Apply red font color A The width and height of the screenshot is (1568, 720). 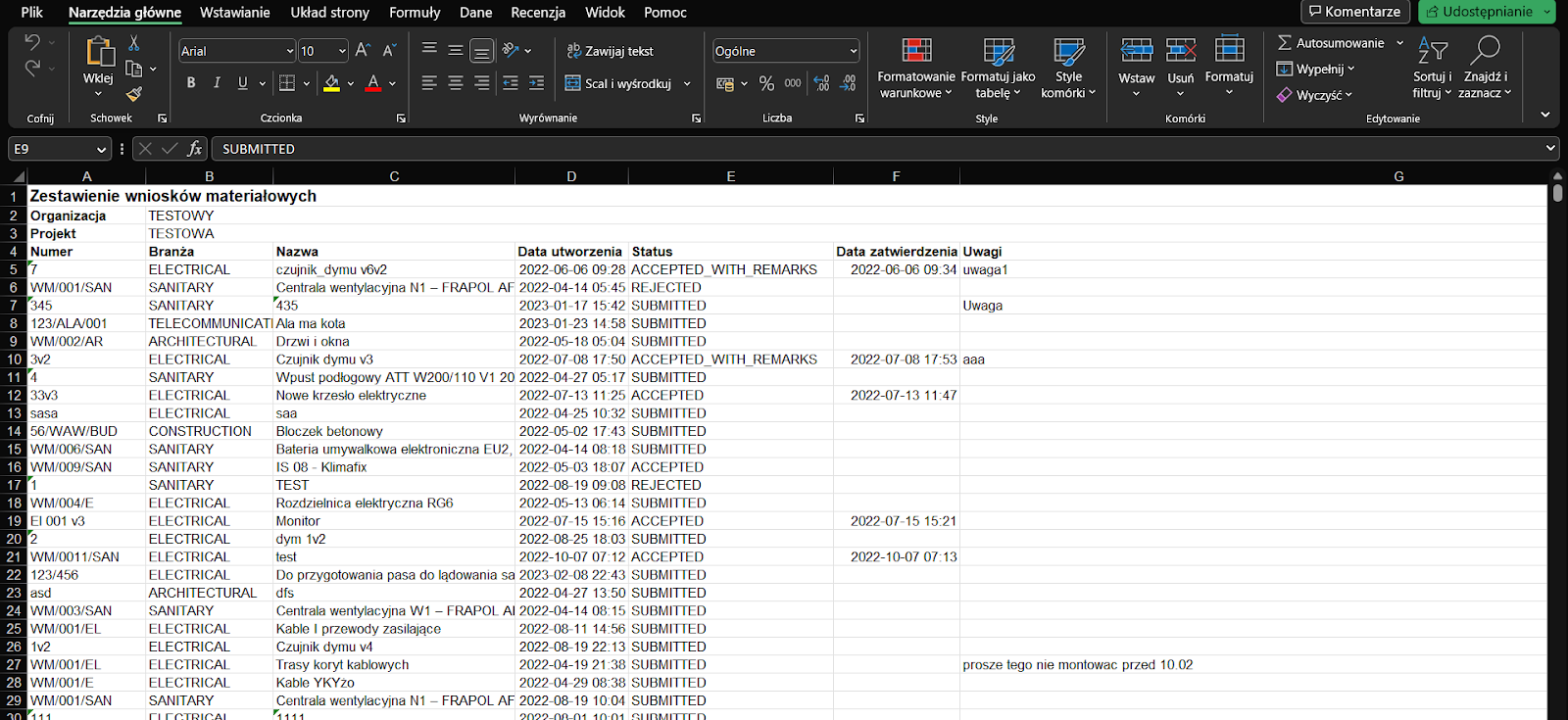(373, 83)
